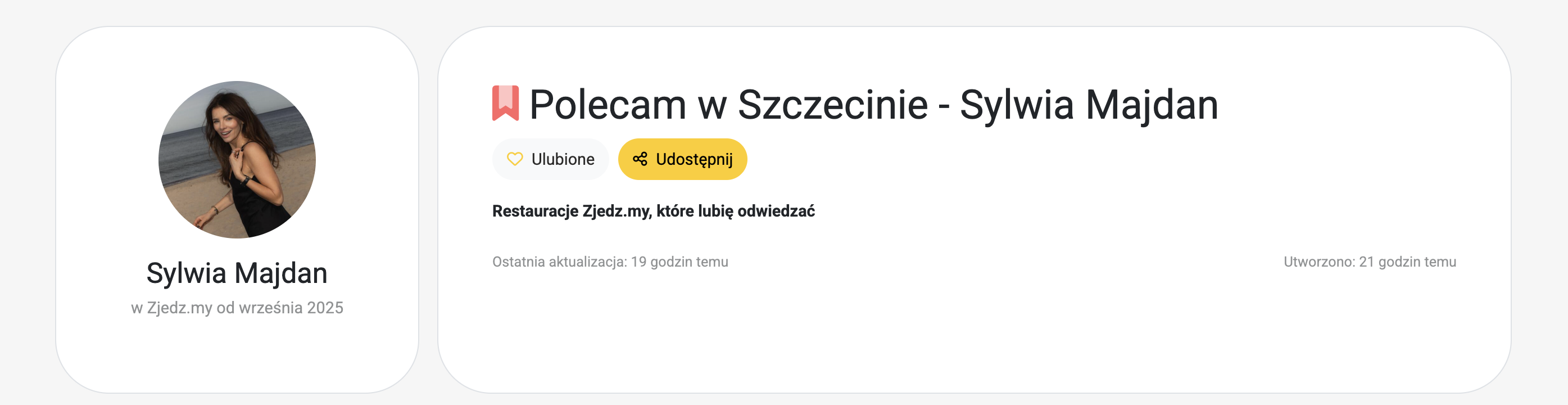Click "Zjedz.my" in the bold description

(x=617, y=211)
